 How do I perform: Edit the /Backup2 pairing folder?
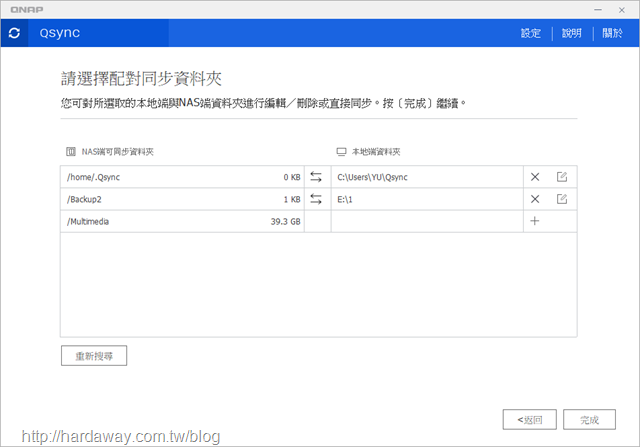(x=562, y=199)
